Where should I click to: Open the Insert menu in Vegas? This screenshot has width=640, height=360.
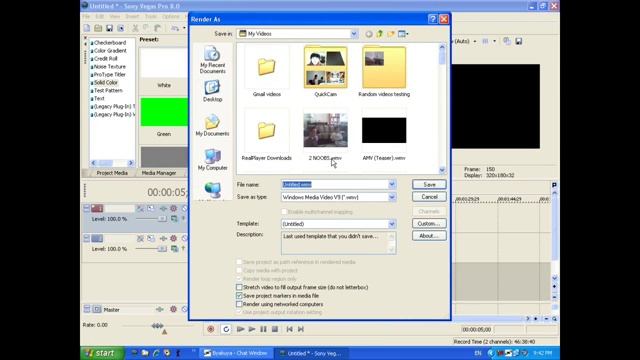pos(132,16)
